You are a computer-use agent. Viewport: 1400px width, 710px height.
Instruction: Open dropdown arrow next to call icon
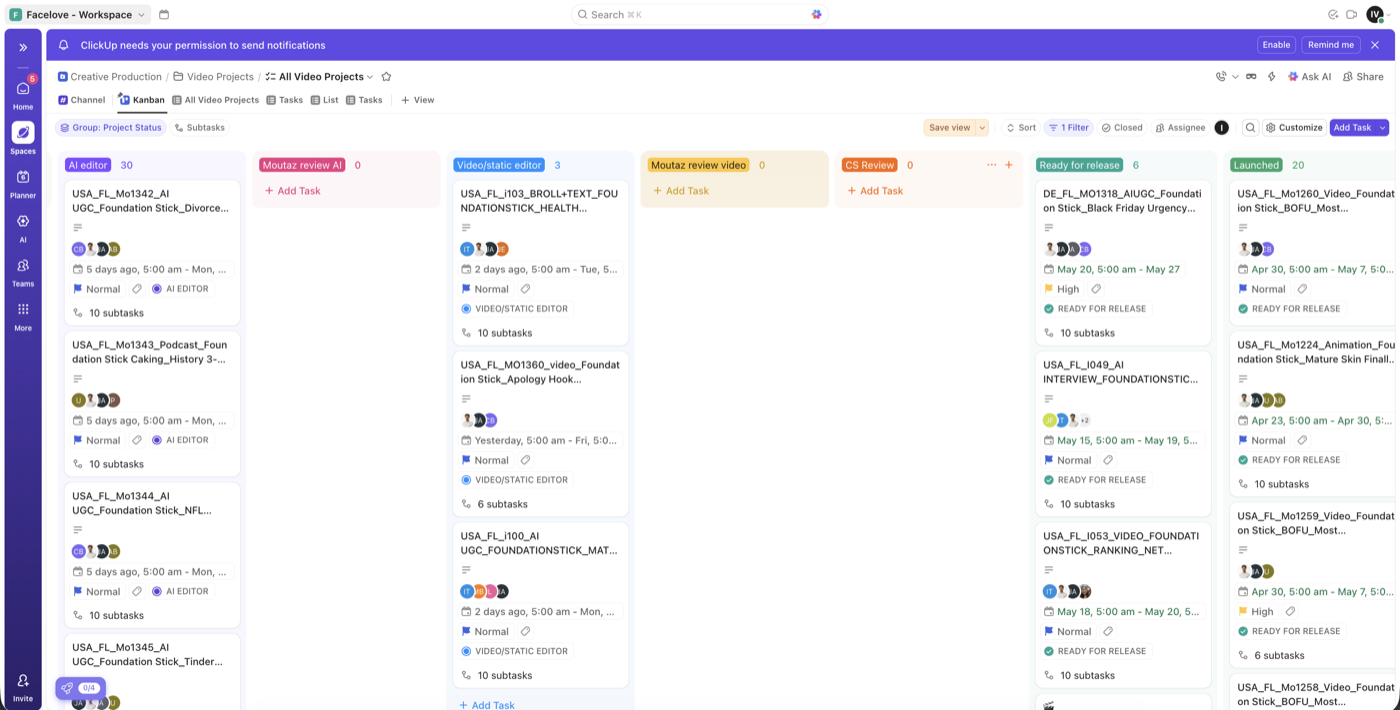tap(1235, 77)
